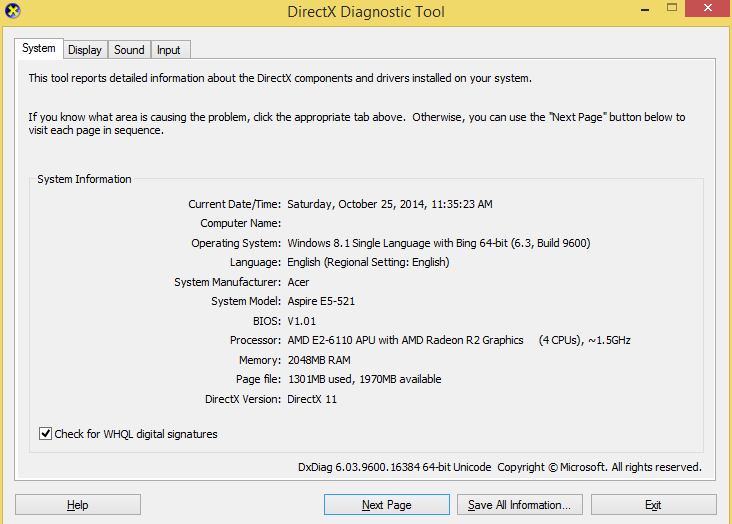Open the Sound tab
The height and width of the screenshot is (524, 732).
129,50
